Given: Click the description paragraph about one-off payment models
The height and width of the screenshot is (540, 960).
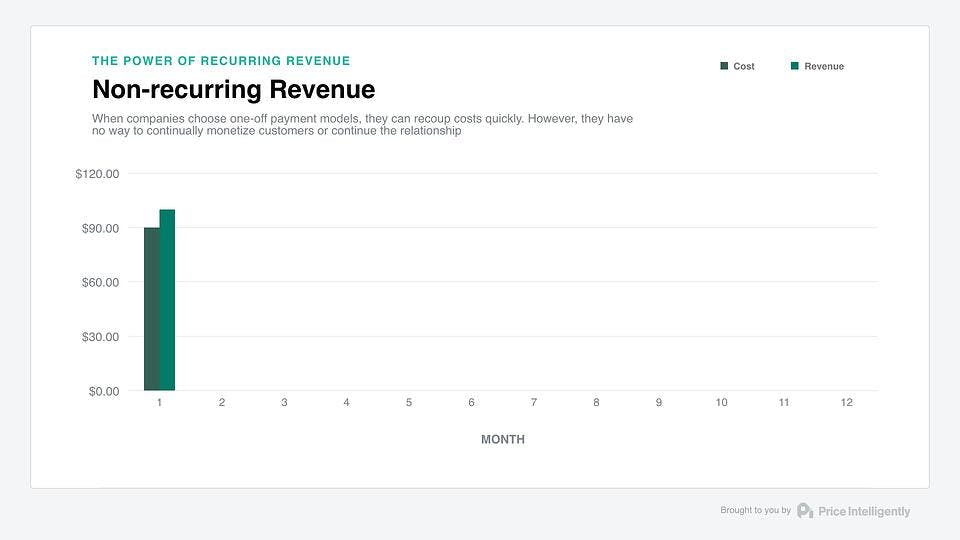Looking at the screenshot, I should coord(362,125).
